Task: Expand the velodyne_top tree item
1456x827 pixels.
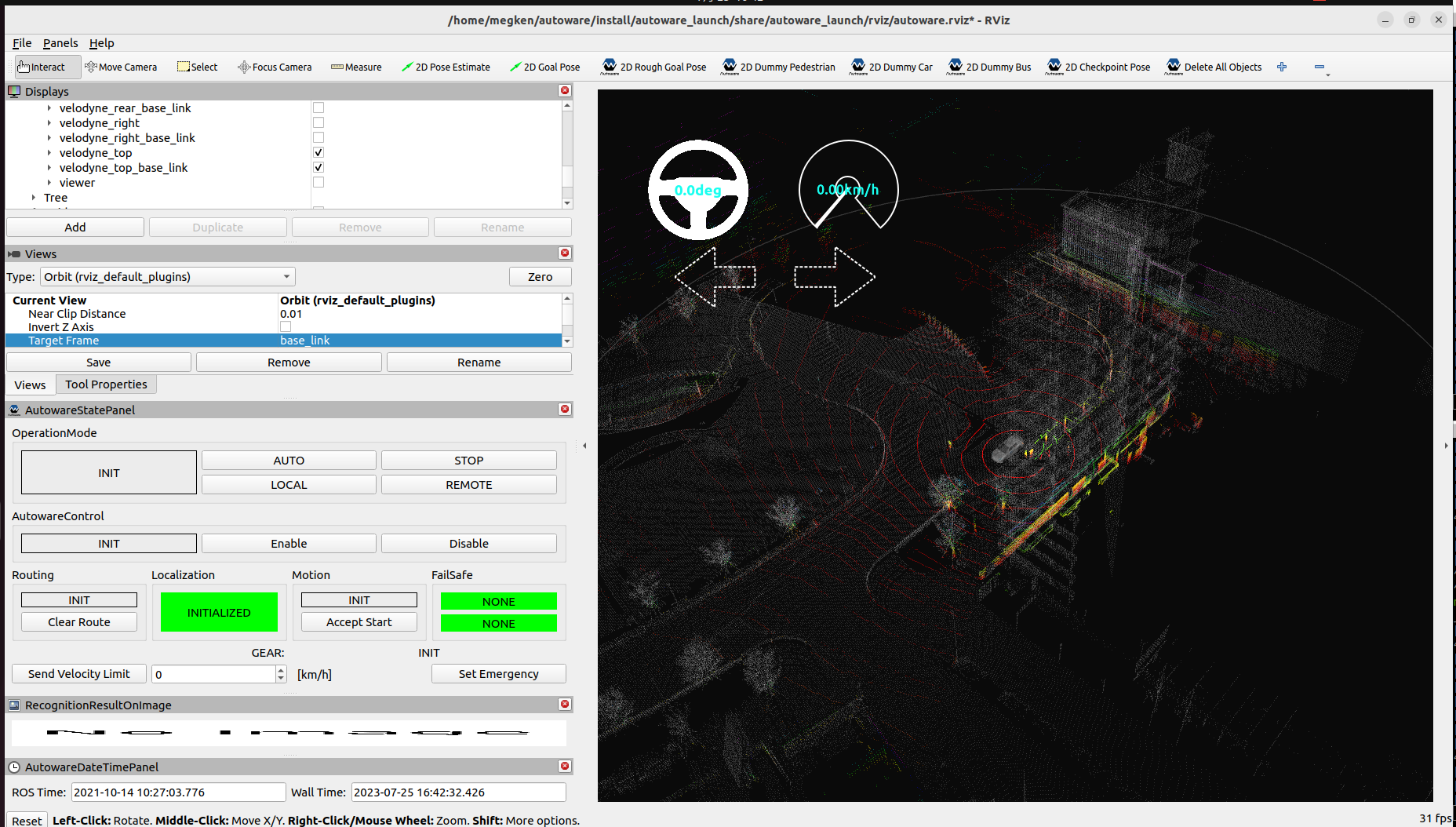Action: pyautogui.click(x=49, y=152)
